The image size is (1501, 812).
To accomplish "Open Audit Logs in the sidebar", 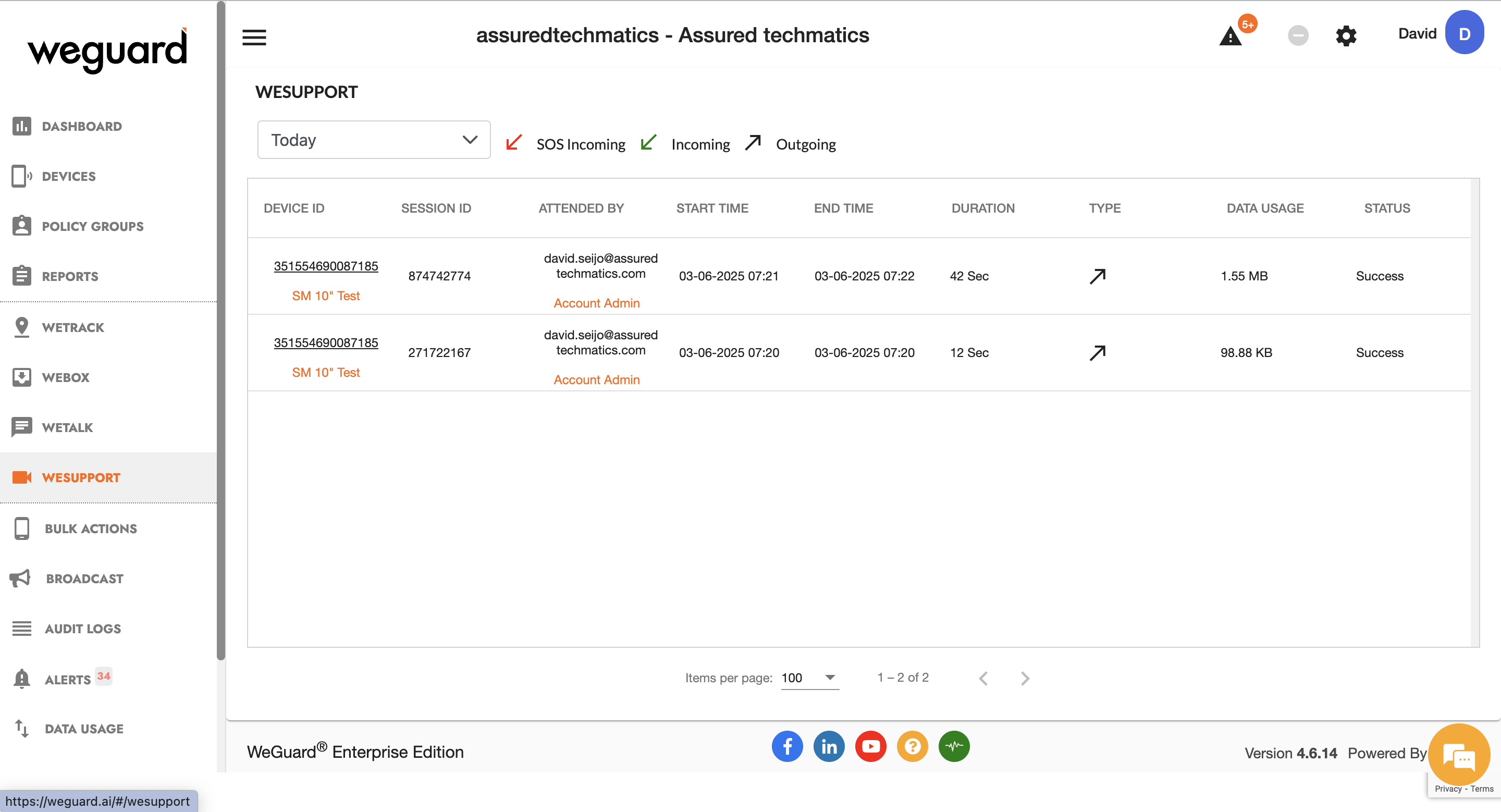I will pos(83,629).
